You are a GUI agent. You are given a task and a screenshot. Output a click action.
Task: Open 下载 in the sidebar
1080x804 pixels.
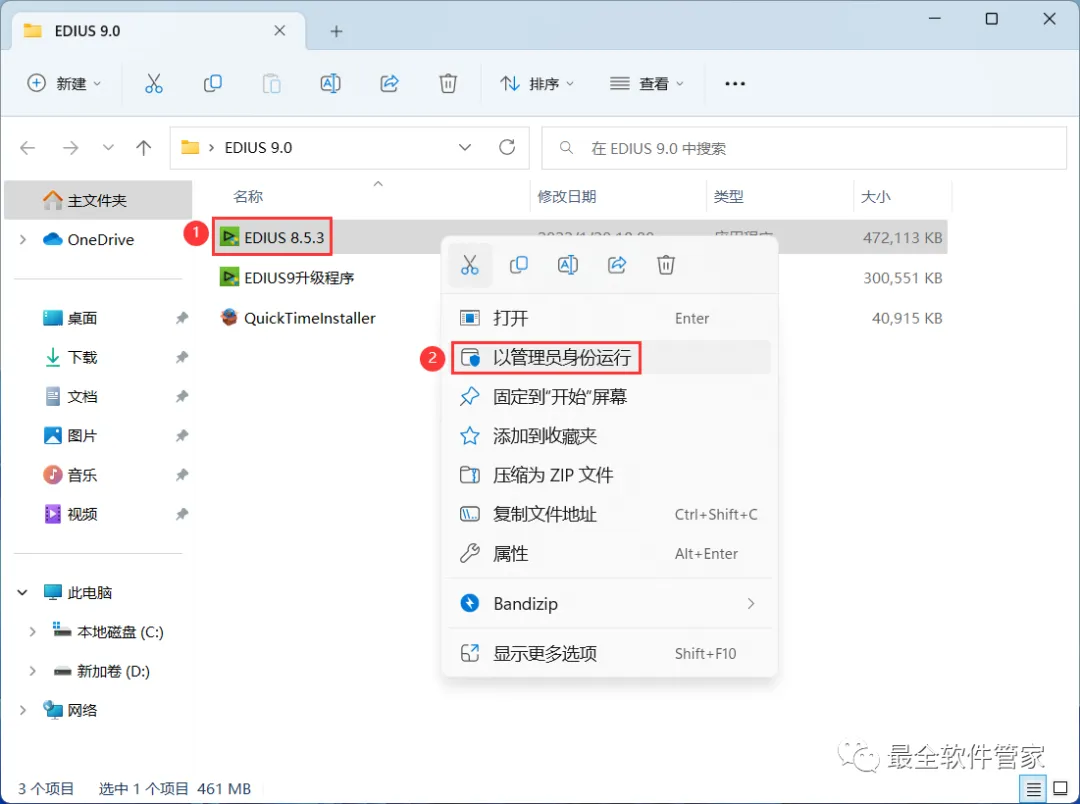pyautogui.click(x=82, y=358)
